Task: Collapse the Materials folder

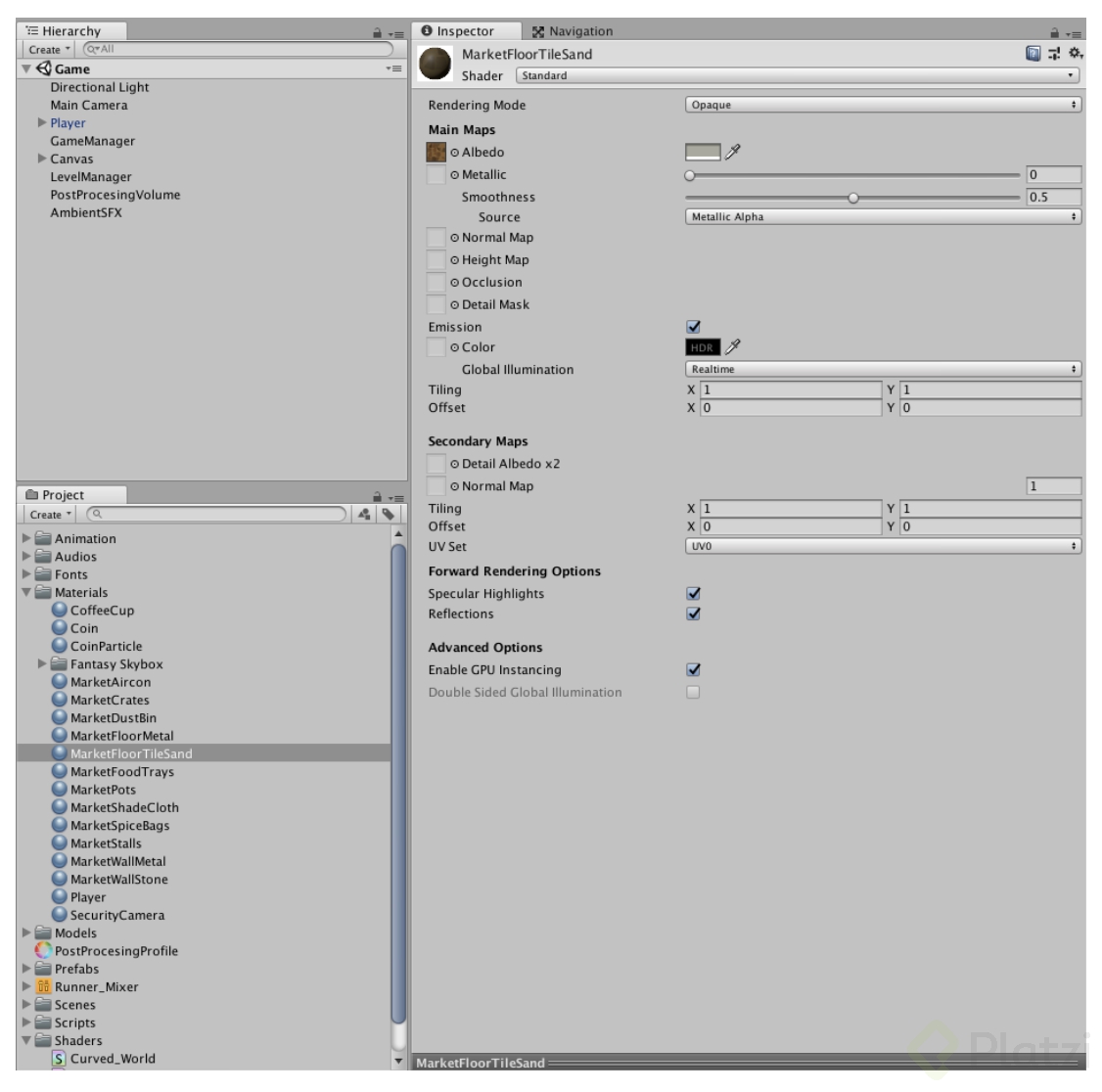Action: point(26,592)
